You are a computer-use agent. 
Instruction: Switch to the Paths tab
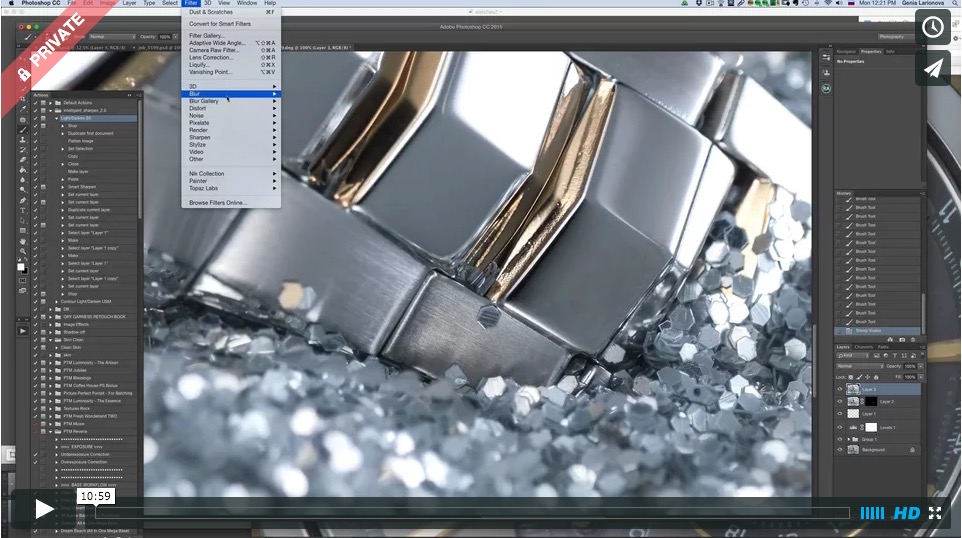coord(883,347)
